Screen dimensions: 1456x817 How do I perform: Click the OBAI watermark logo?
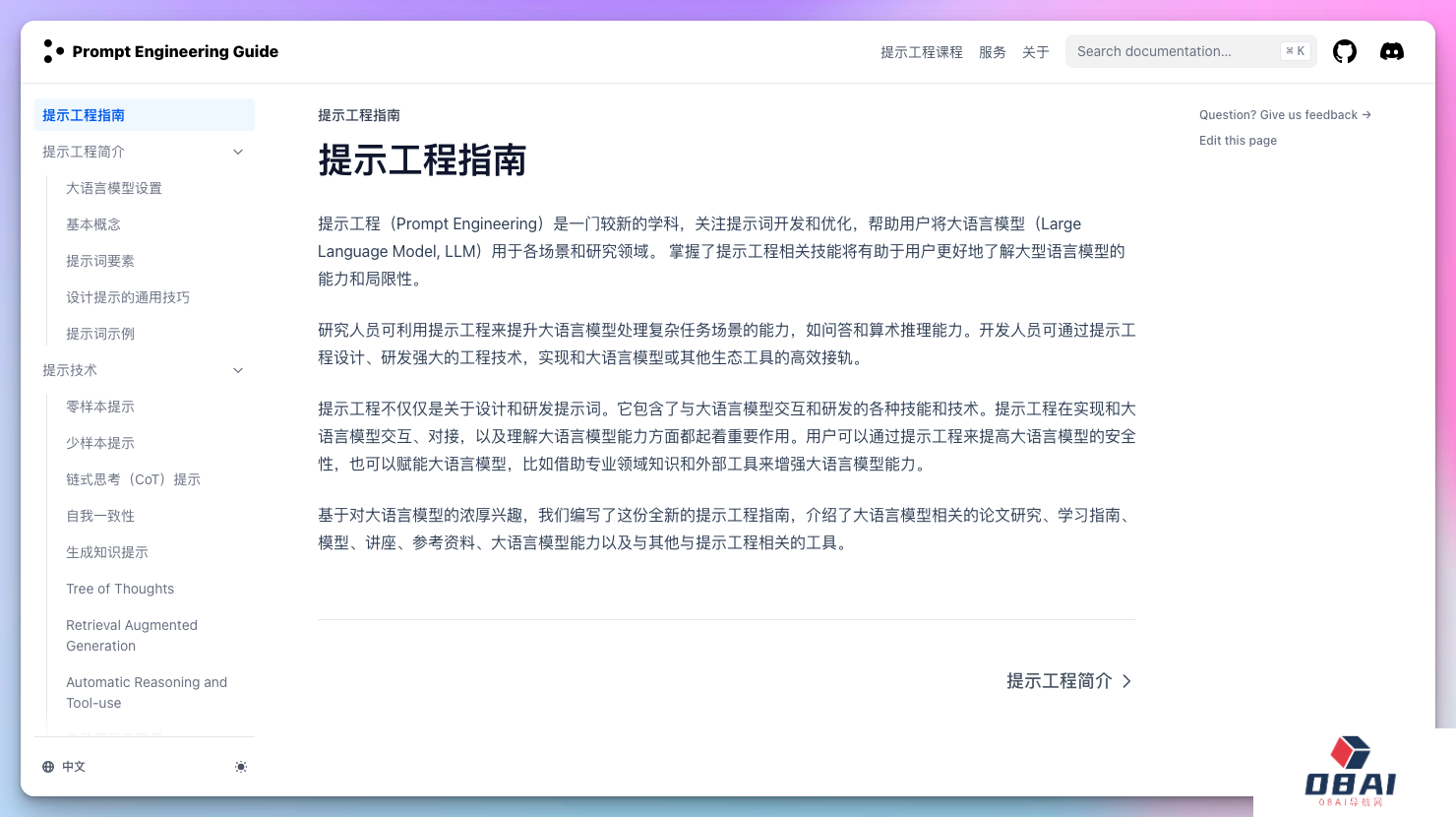coord(1350,772)
